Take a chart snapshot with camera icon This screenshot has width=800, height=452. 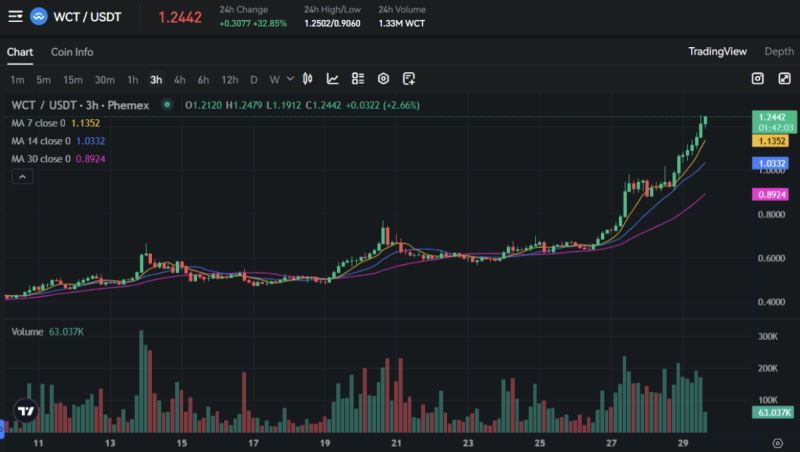coord(757,79)
